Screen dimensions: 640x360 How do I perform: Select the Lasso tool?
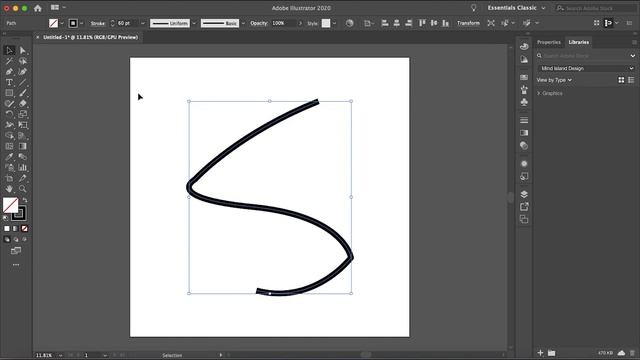coord(22,61)
